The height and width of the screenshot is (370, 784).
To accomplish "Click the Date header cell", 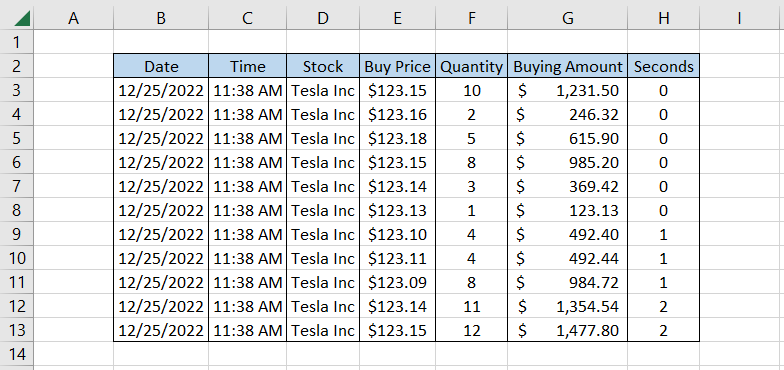I will click(x=161, y=66).
